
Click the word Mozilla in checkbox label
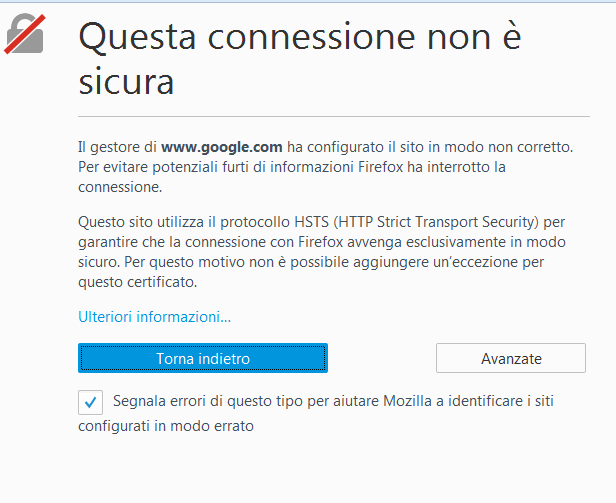[407, 401]
